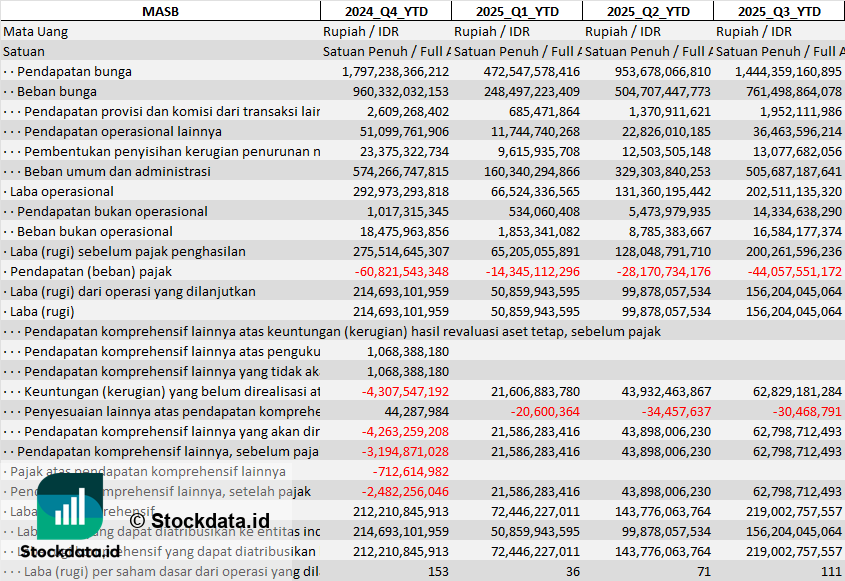Image resolution: width=845 pixels, height=581 pixels.
Task: Click Pendapatan bunga value 1,797,238,366,212
Action: point(395,71)
